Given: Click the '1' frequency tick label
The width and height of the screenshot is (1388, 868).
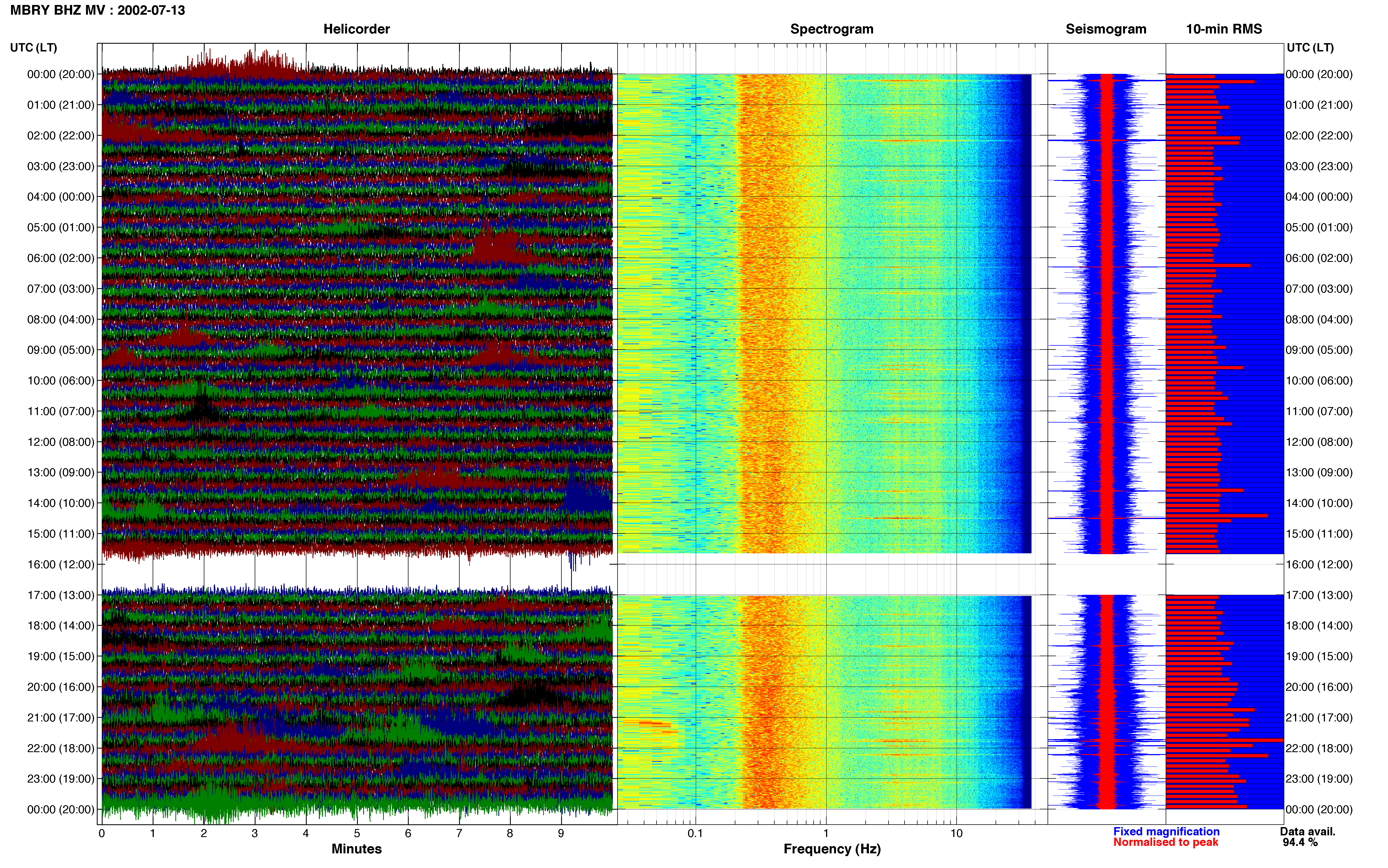Looking at the screenshot, I should pos(826,833).
